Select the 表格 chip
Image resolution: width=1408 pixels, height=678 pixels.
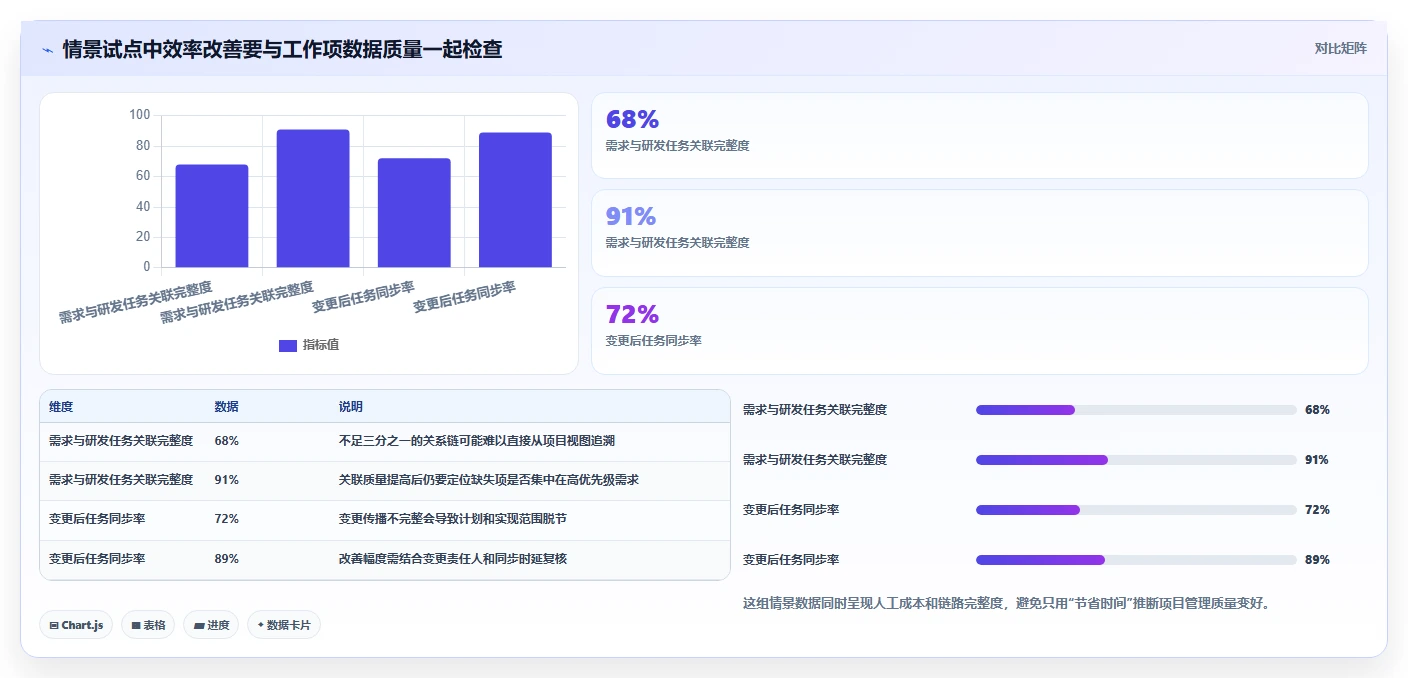pos(148,625)
